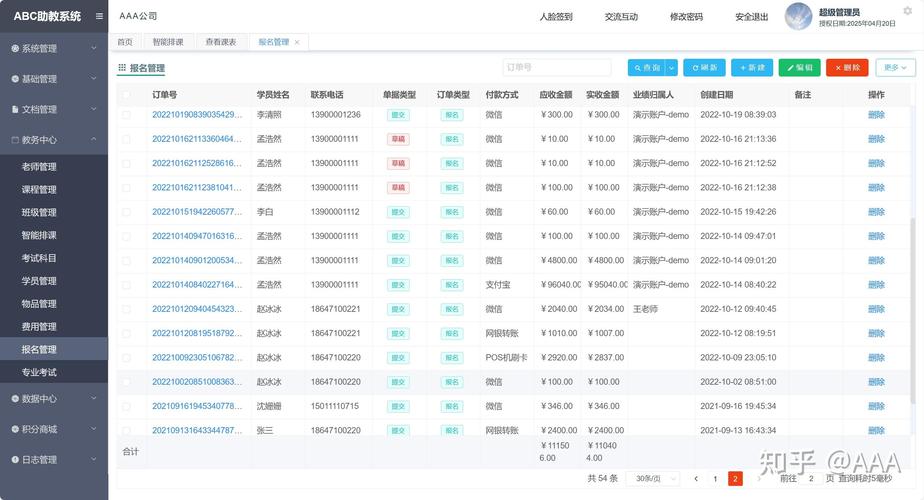Open order link 202210162112381041
The image size is (924, 500).
point(197,188)
